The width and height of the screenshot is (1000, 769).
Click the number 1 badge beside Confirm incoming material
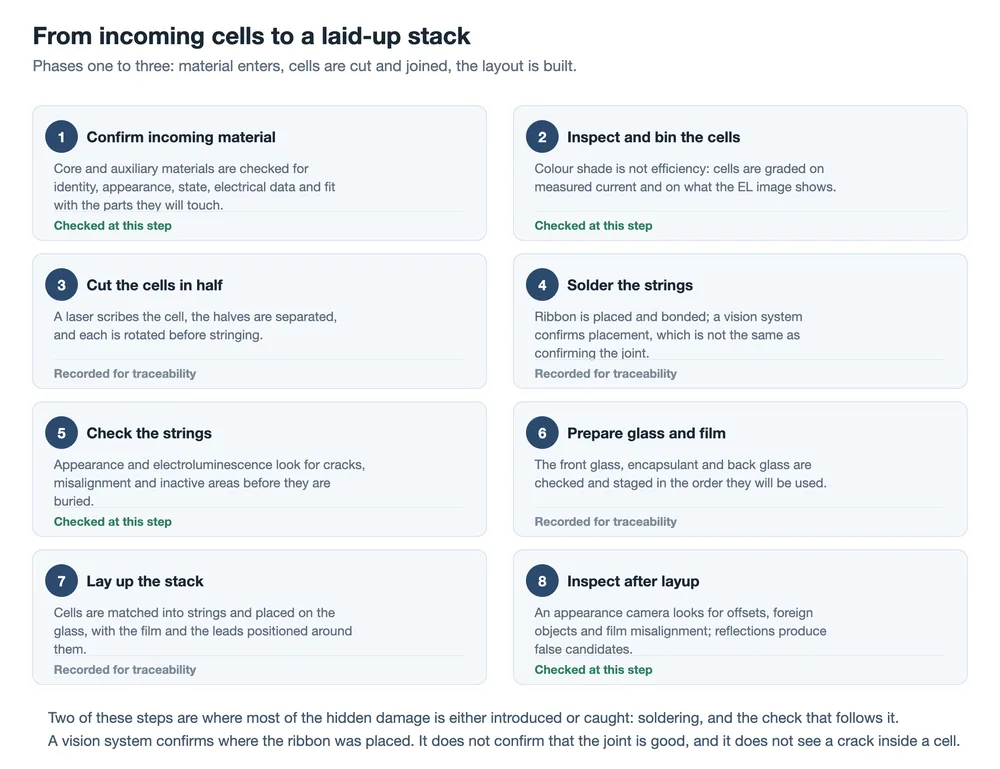click(x=61, y=136)
